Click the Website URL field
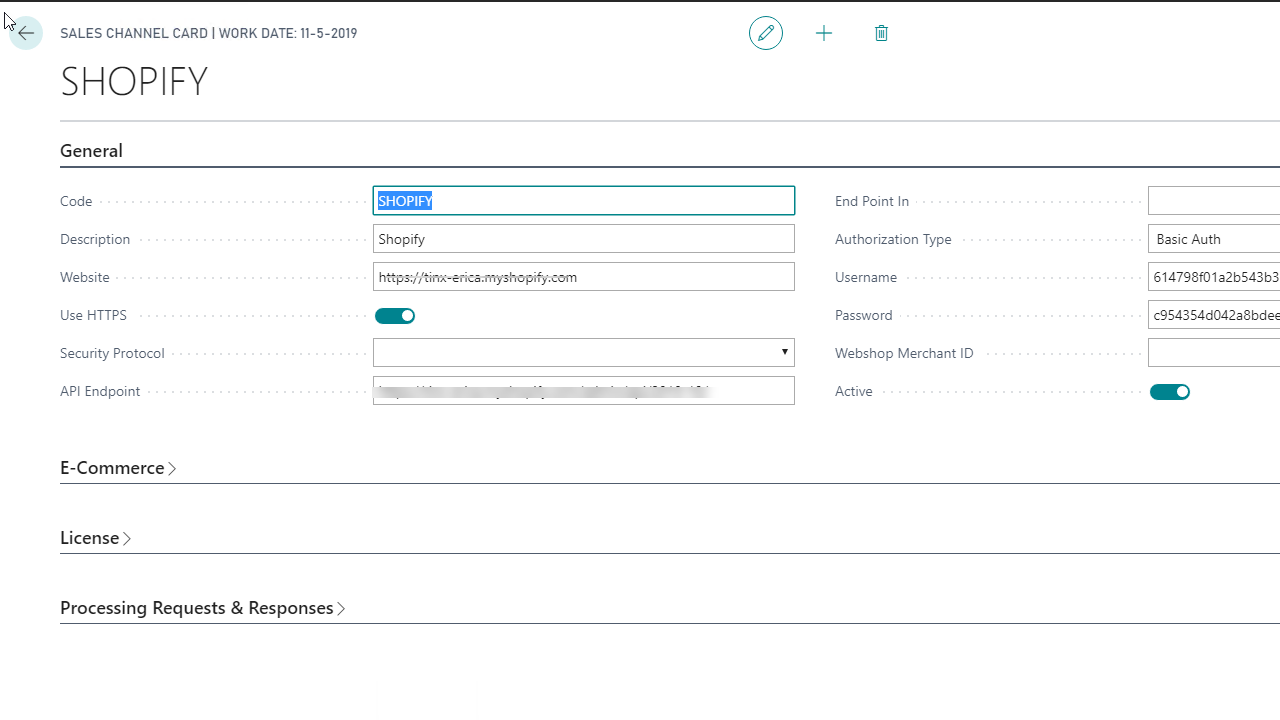Viewport: 1280px width, 720px height. [x=584, y=277]
